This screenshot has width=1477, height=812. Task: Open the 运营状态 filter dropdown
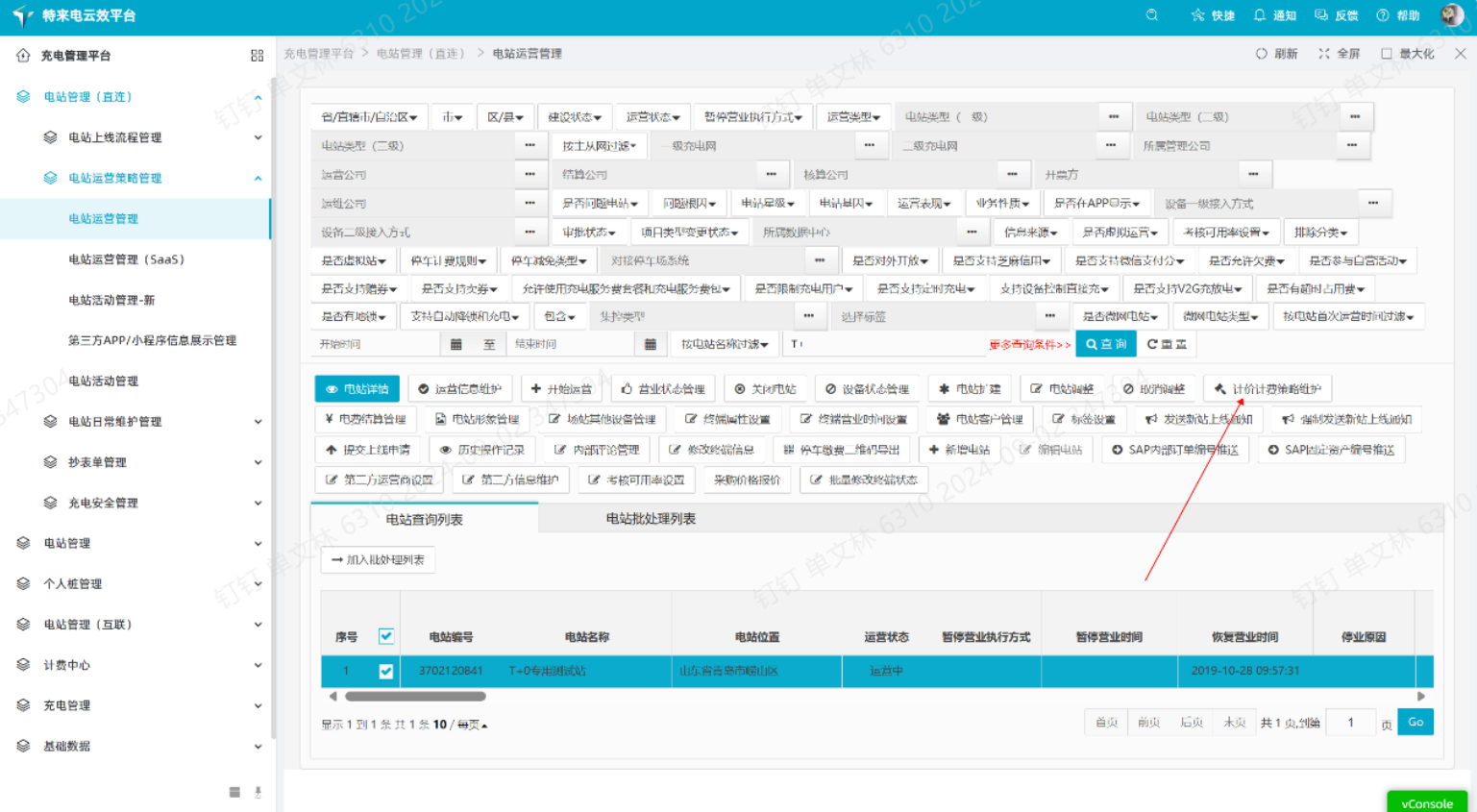click(652, 117)
